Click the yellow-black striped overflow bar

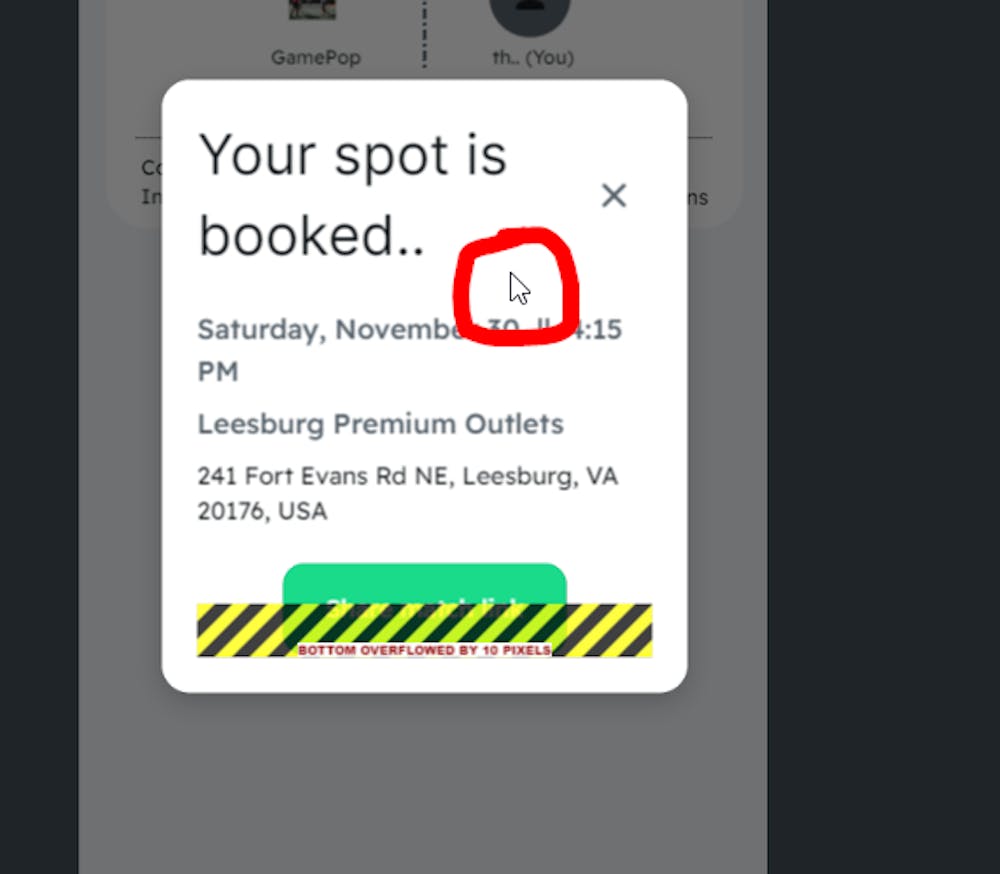[424, 630]
